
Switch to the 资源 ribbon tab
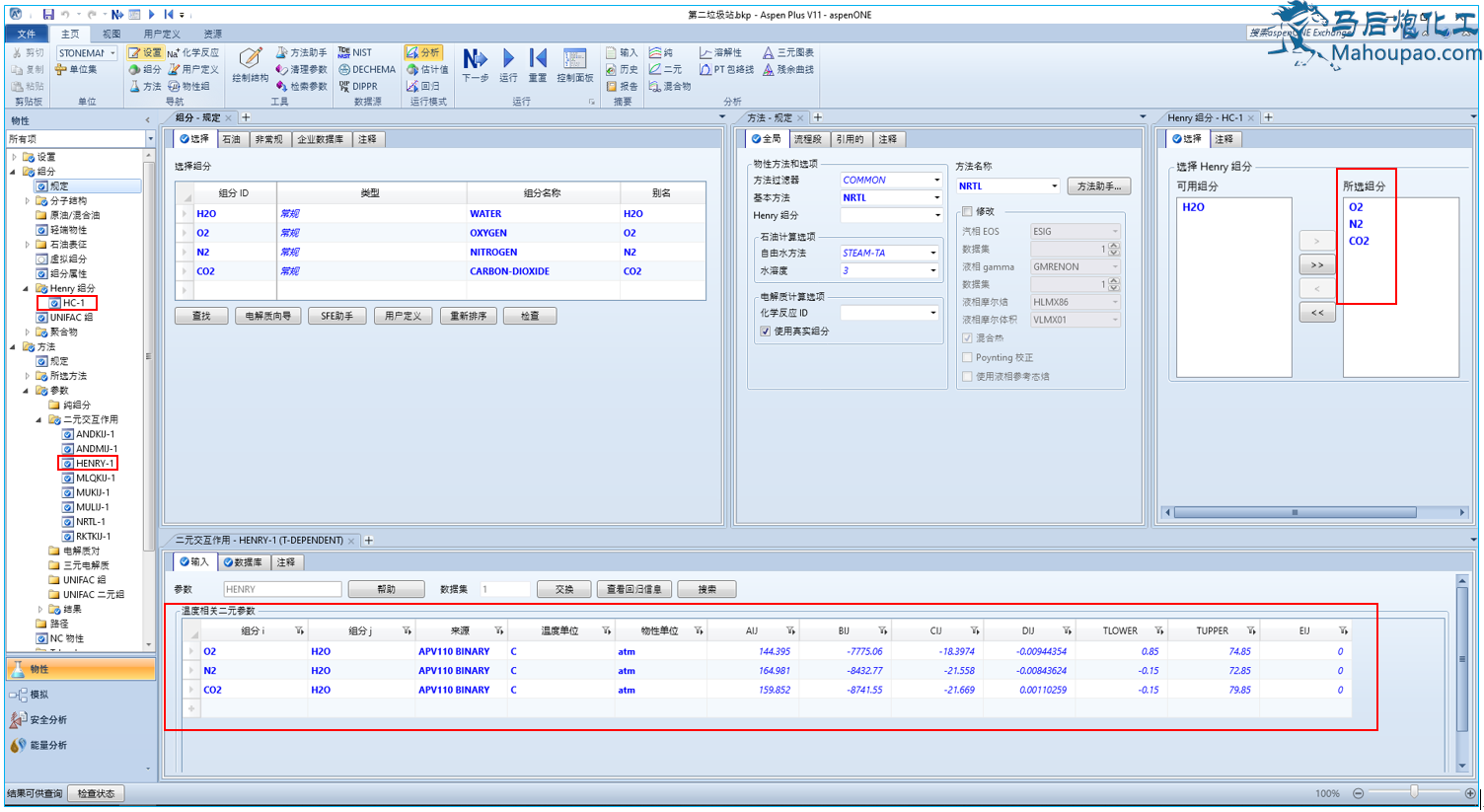pyautogui.click(x=212, y=34)
